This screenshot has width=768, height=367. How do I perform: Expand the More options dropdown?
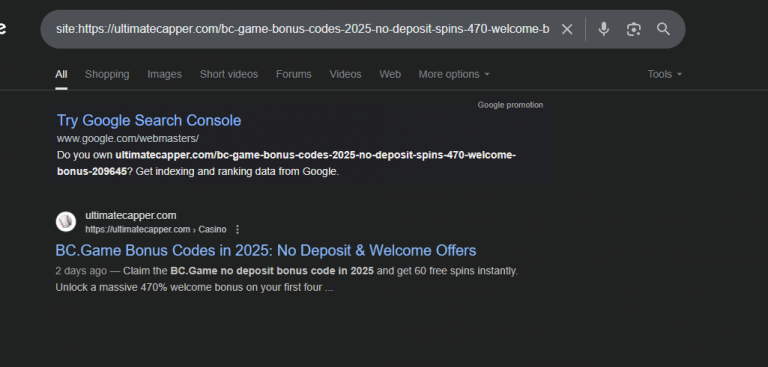(x=454, y=74)
